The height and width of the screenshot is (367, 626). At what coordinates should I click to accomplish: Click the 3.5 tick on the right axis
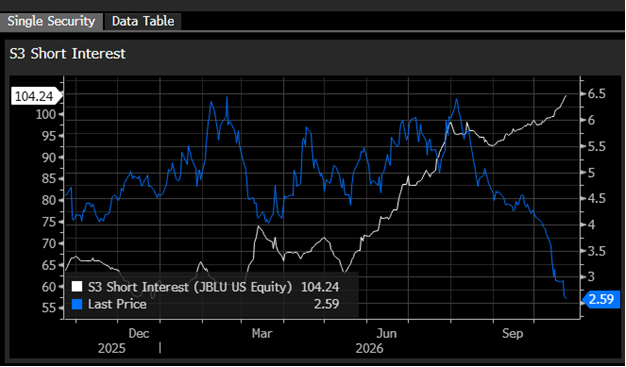[x=597, y=252]
